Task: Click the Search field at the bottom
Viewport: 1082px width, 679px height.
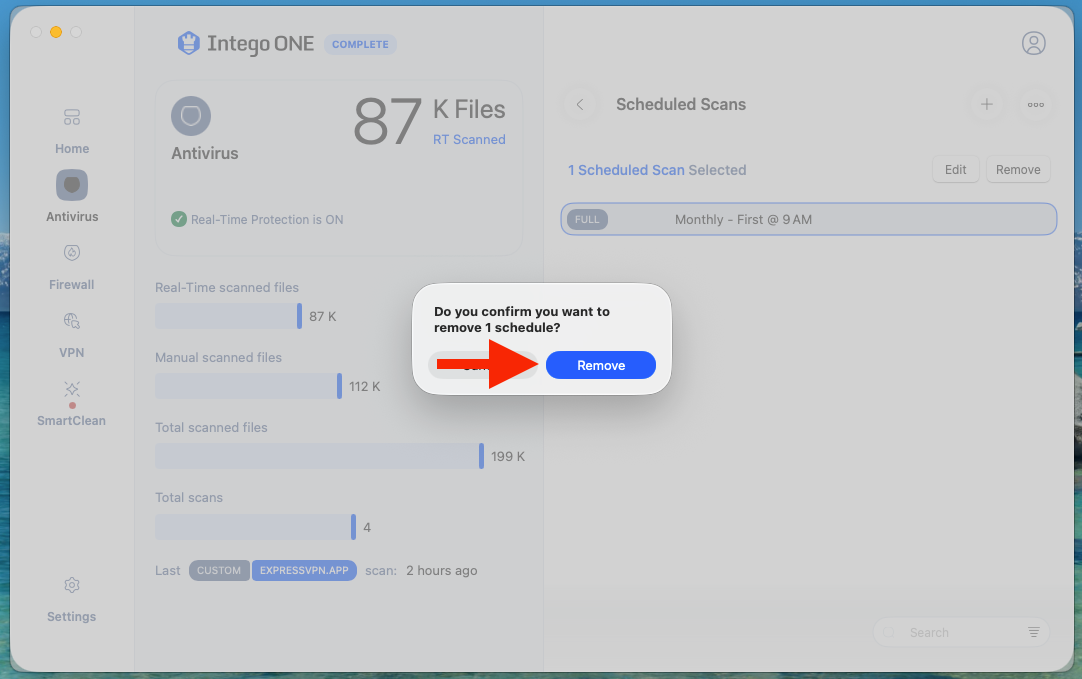Action: tap(961, 632)
